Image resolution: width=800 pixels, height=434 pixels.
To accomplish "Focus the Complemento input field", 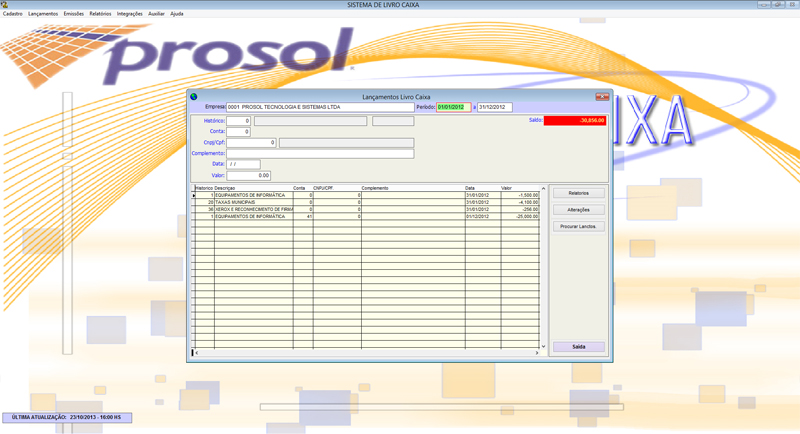I will [320, 154].
